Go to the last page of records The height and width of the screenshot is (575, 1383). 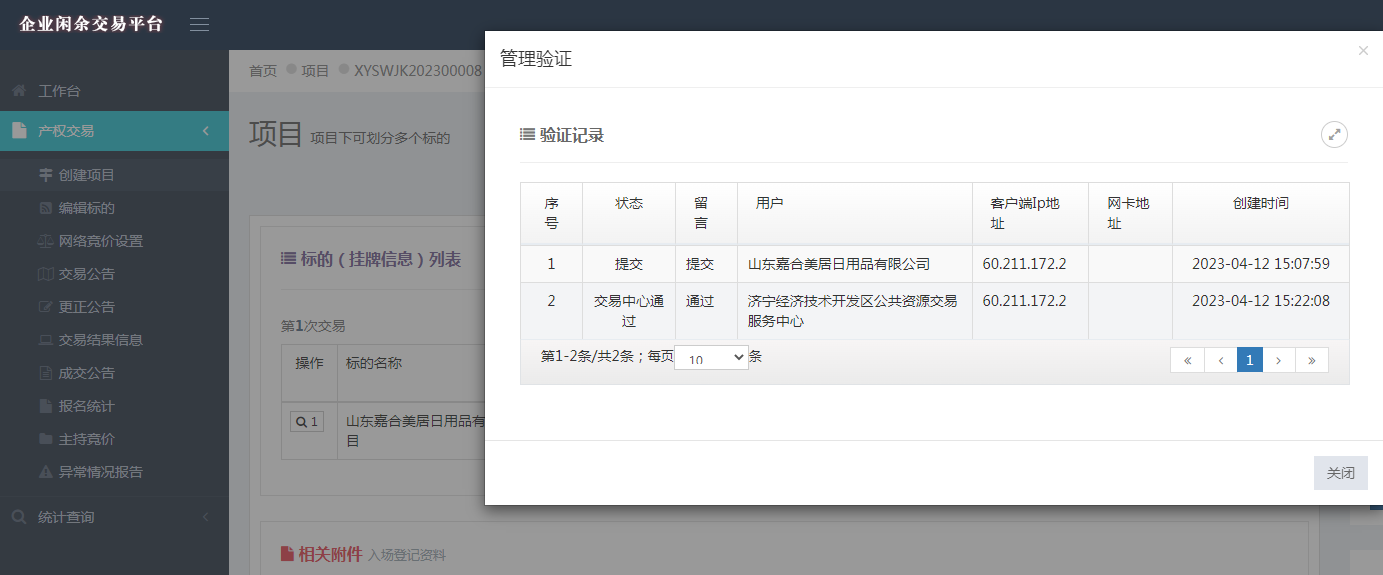point(1311,360)
